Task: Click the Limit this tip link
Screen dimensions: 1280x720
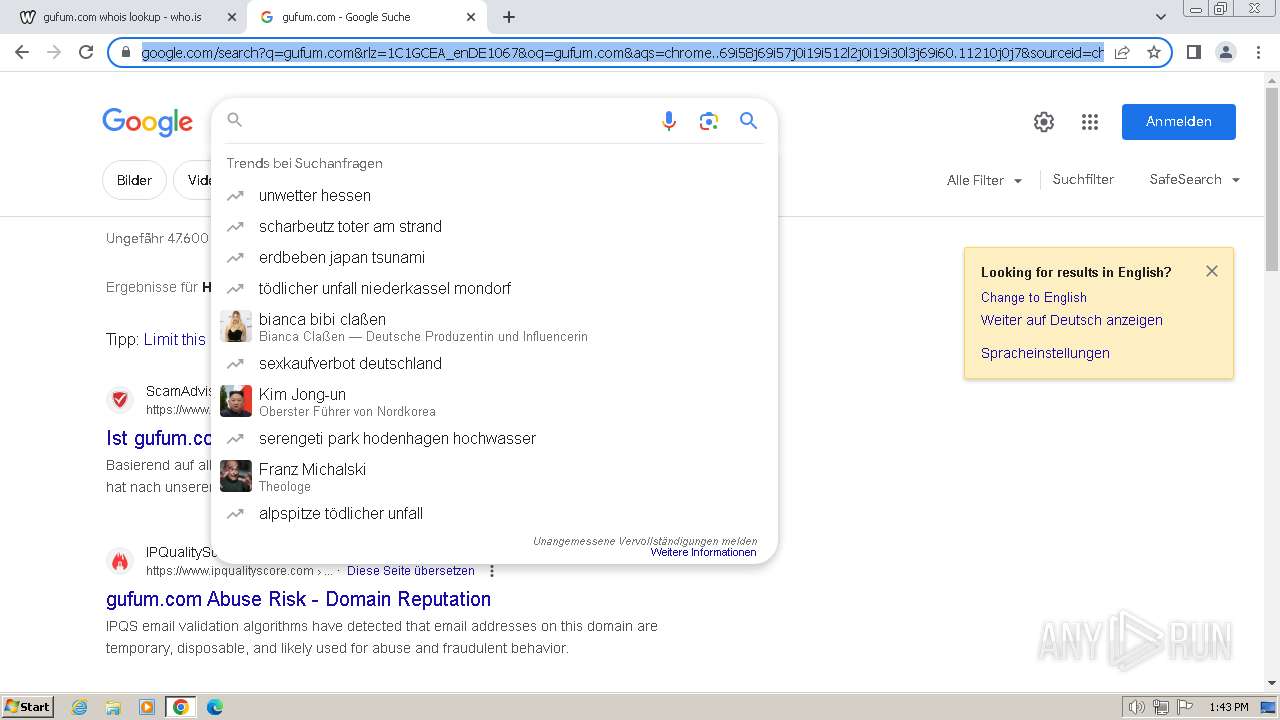Action: (x=175, y=340)
